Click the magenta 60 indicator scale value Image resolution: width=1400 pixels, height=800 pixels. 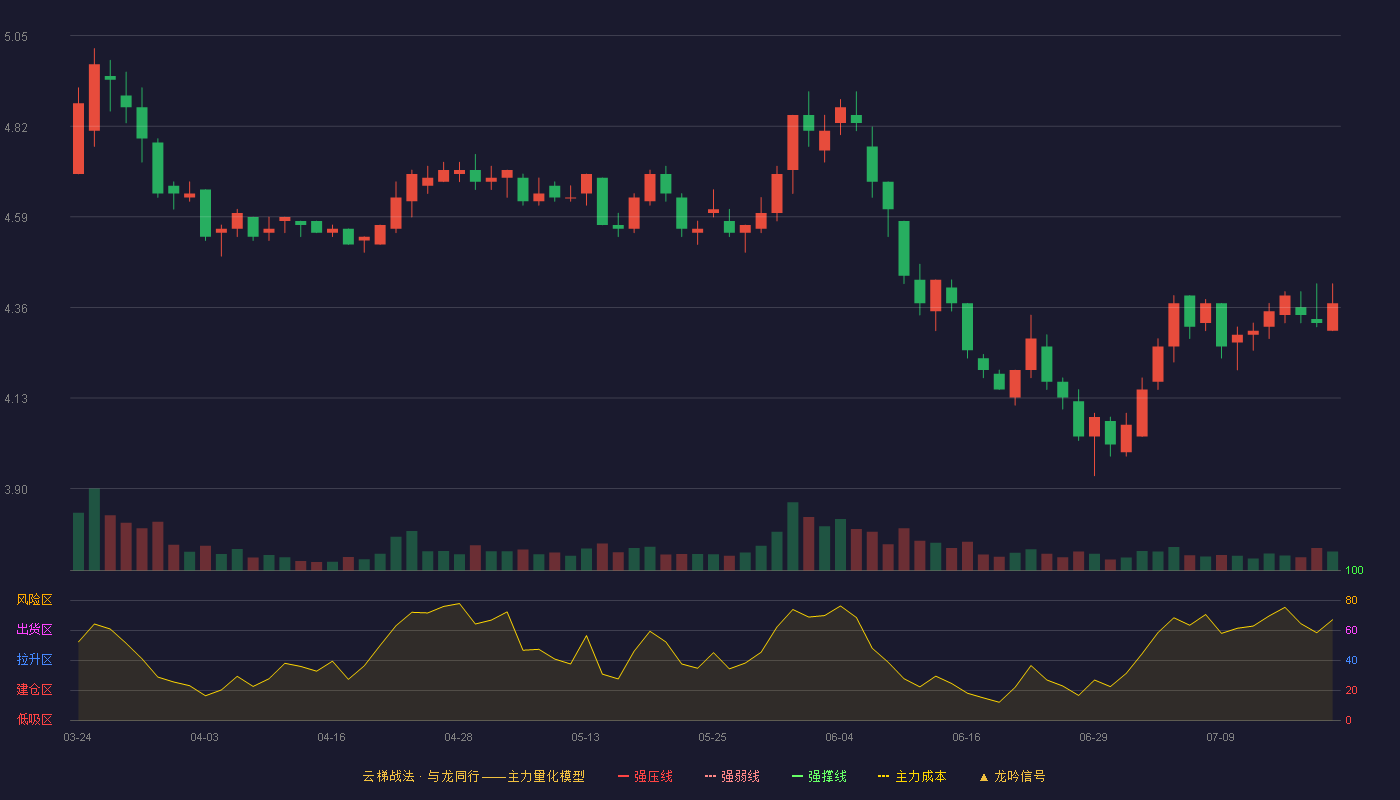[x=1351, y=630]
